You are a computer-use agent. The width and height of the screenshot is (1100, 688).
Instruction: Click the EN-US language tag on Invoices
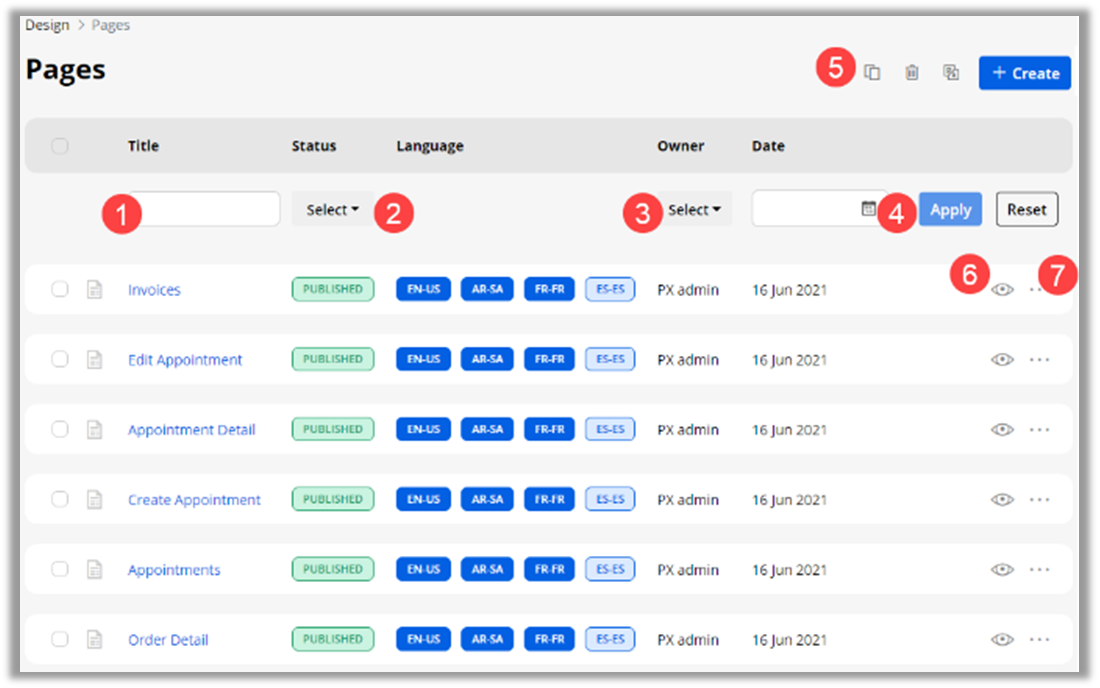(x=423, y=290)
